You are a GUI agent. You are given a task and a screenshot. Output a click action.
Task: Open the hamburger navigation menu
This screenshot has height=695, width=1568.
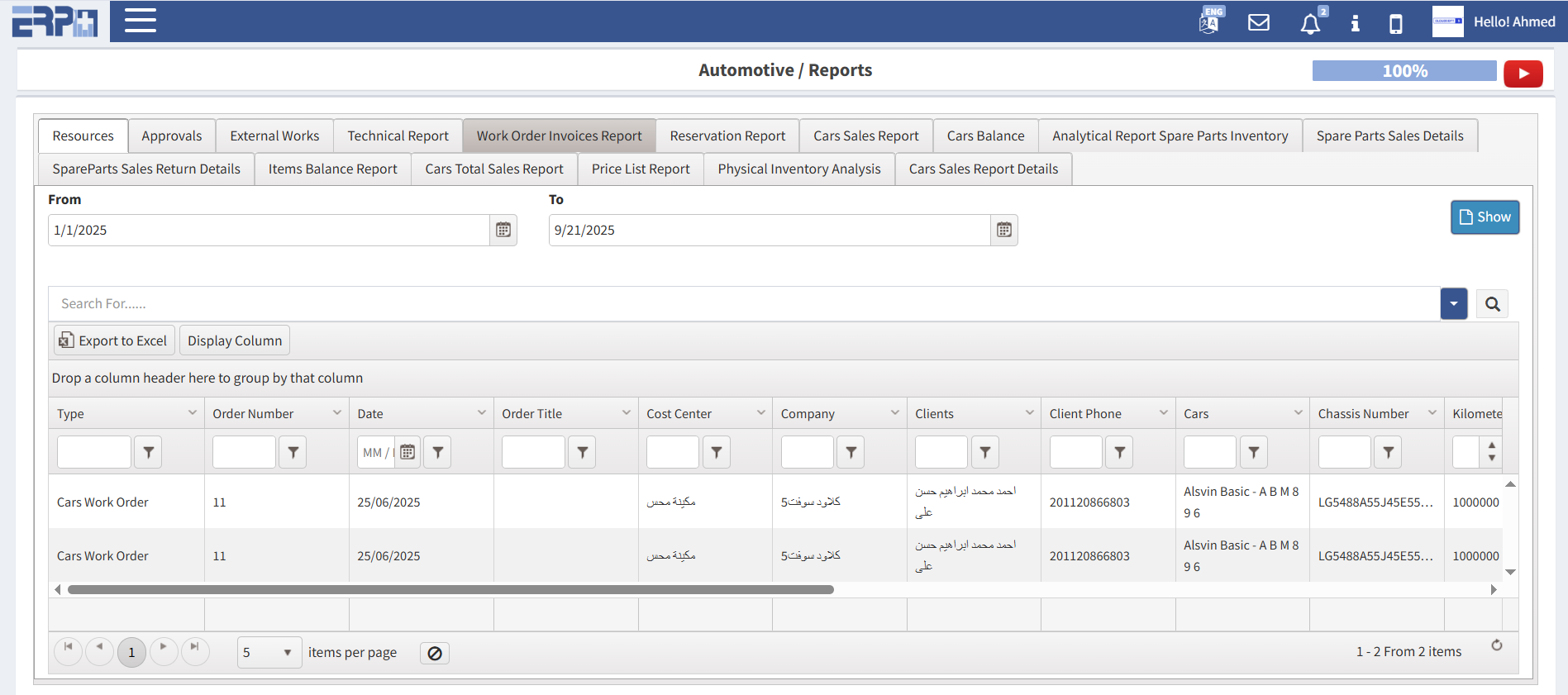(x=141, y=21)
